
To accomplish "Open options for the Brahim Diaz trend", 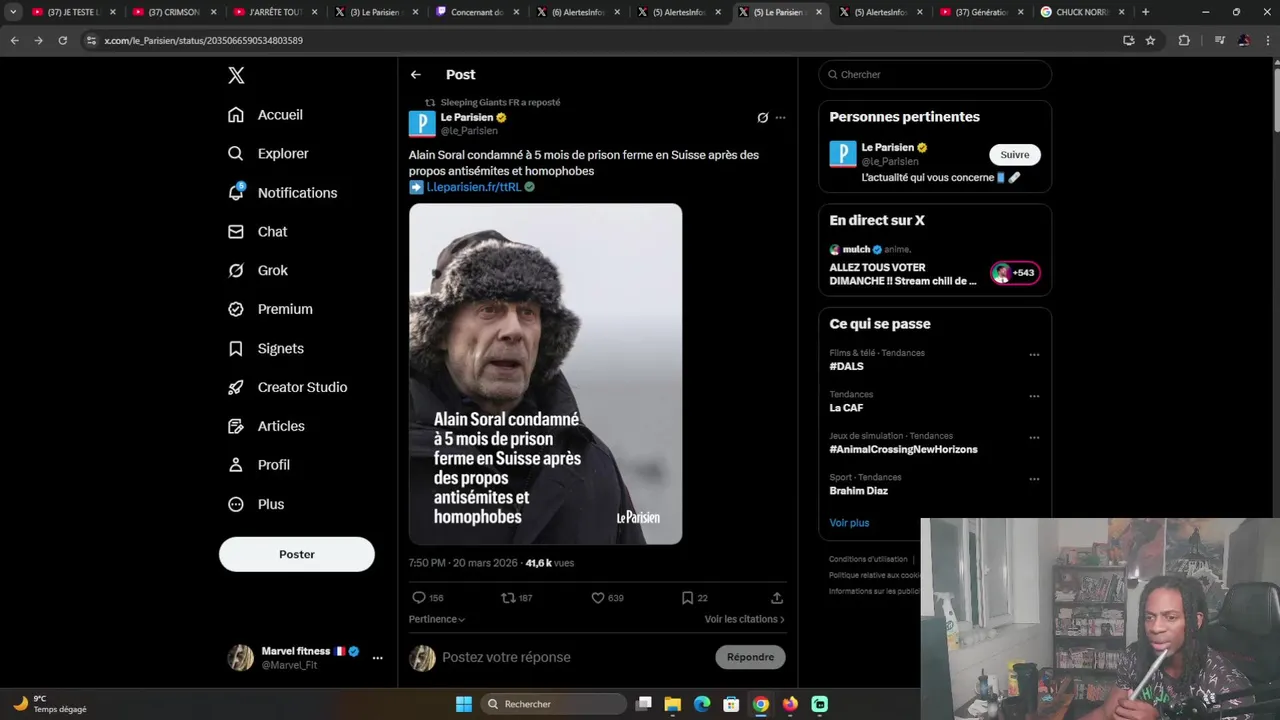I will pyautogui.click(x=1034, y=479).
